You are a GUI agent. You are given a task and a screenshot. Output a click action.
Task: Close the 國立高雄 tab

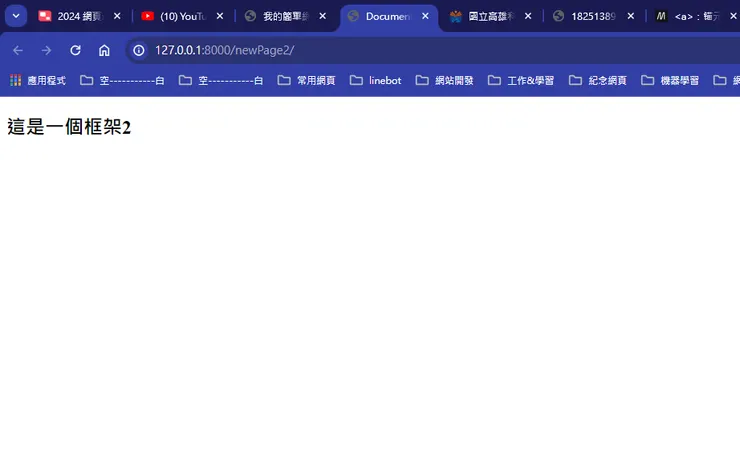528,16
